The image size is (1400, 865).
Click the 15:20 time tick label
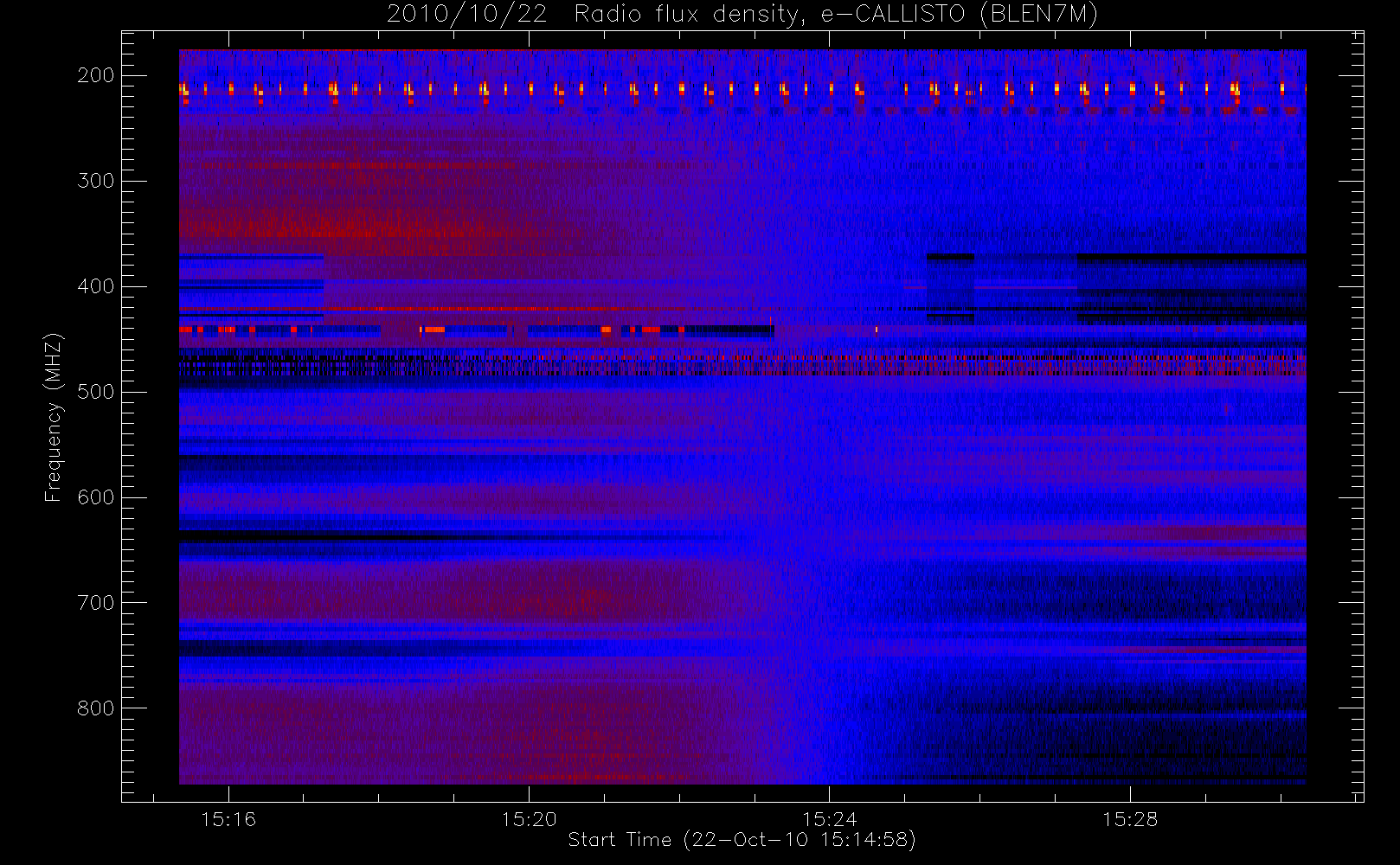(x=529, y=819)
